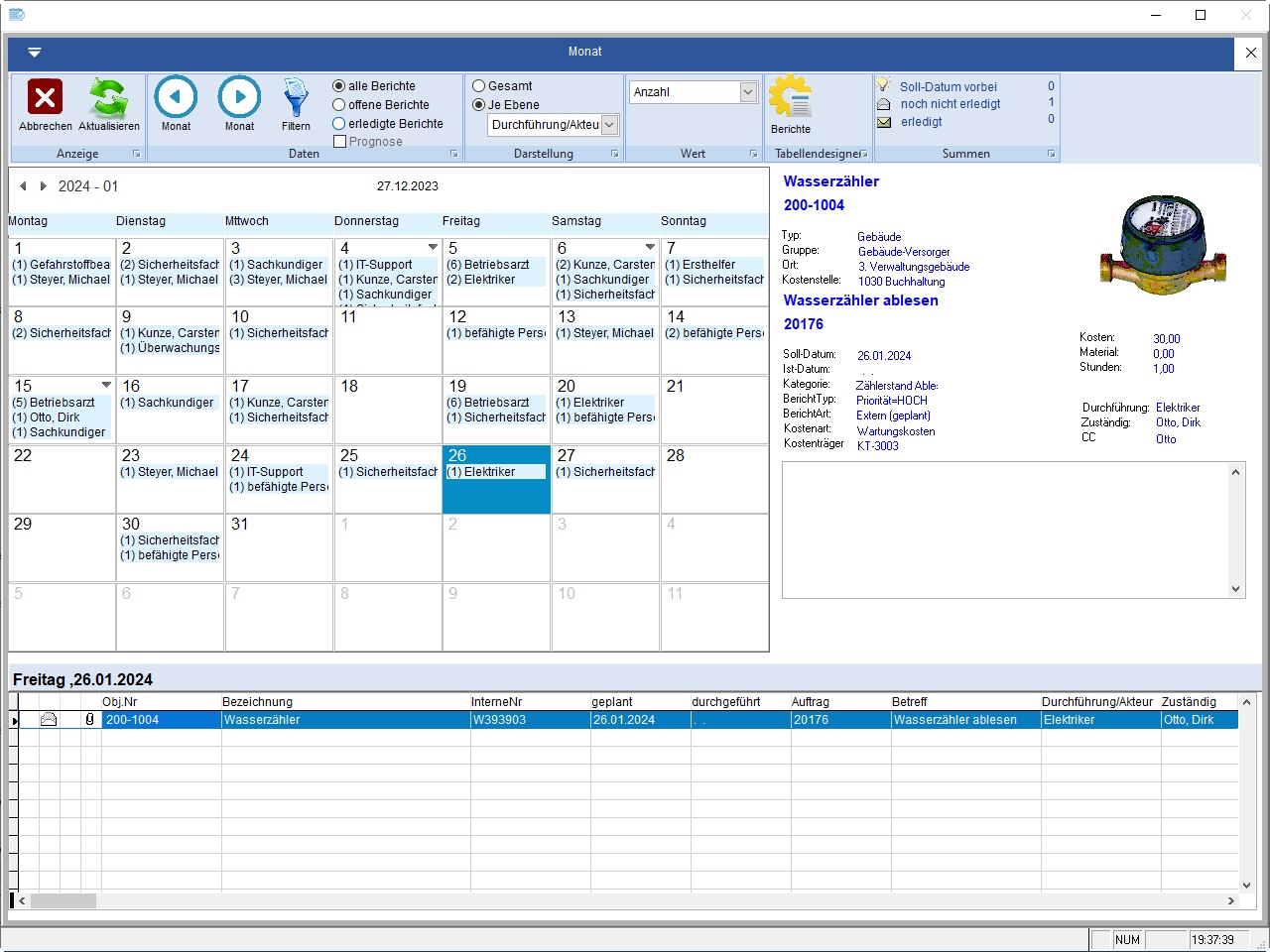Go to previous month with left arrow icon
Image resolution: width=1270 pixels, height=952 pixels.
tap(176, 97)
